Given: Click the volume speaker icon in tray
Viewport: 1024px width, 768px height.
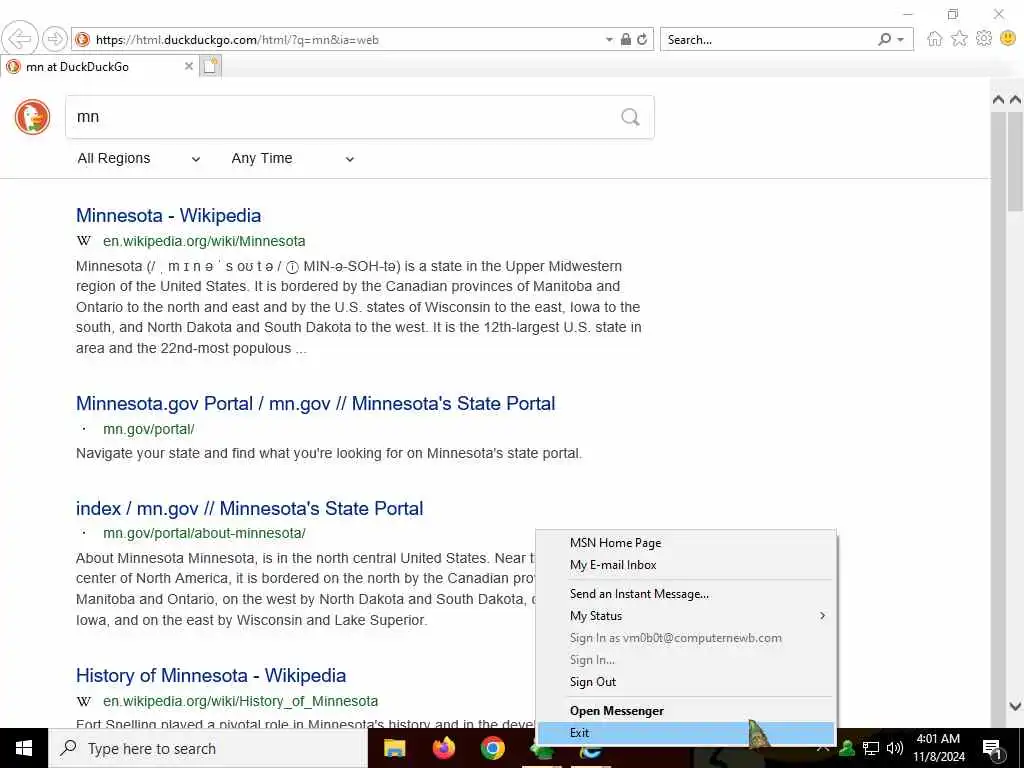Looking at the screenshot, I should (x=895, y=748).
